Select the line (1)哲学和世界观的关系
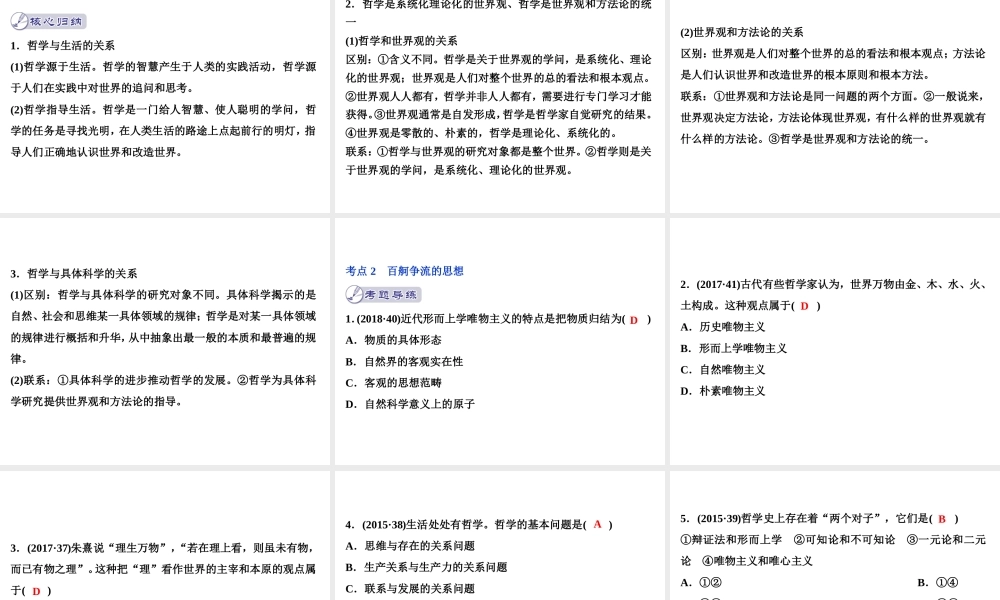Image resolution: width=1000 pixels, height=600 pixels. click(x=401, y=41)
